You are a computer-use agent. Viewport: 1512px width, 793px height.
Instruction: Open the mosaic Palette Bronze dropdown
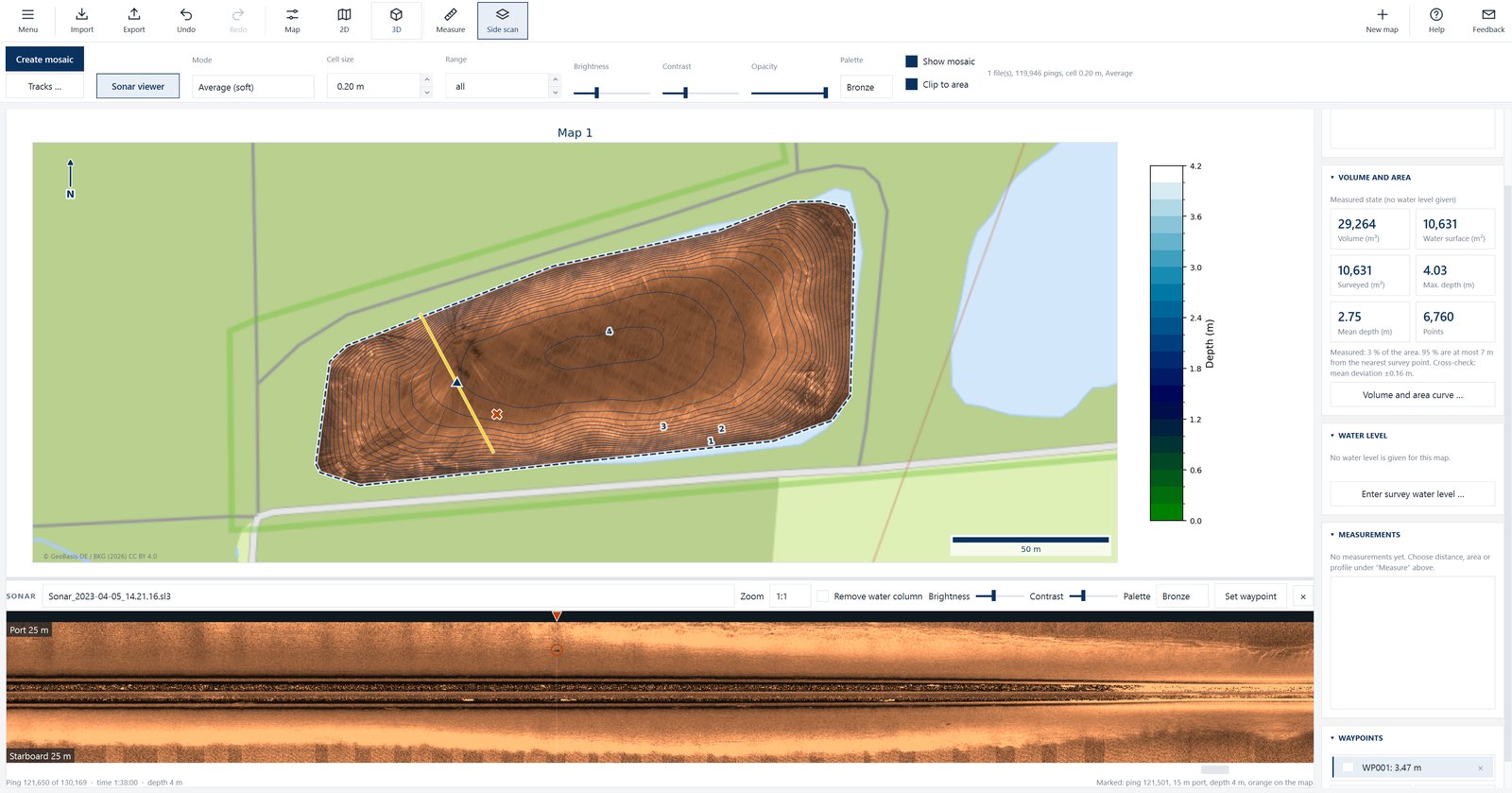tap(867, 87)
